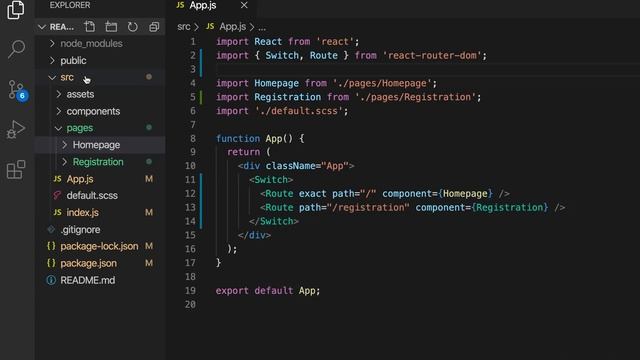Click the M status next to index.js
Image resolution: width=640 pixels, height=360 pixels.
149,213
